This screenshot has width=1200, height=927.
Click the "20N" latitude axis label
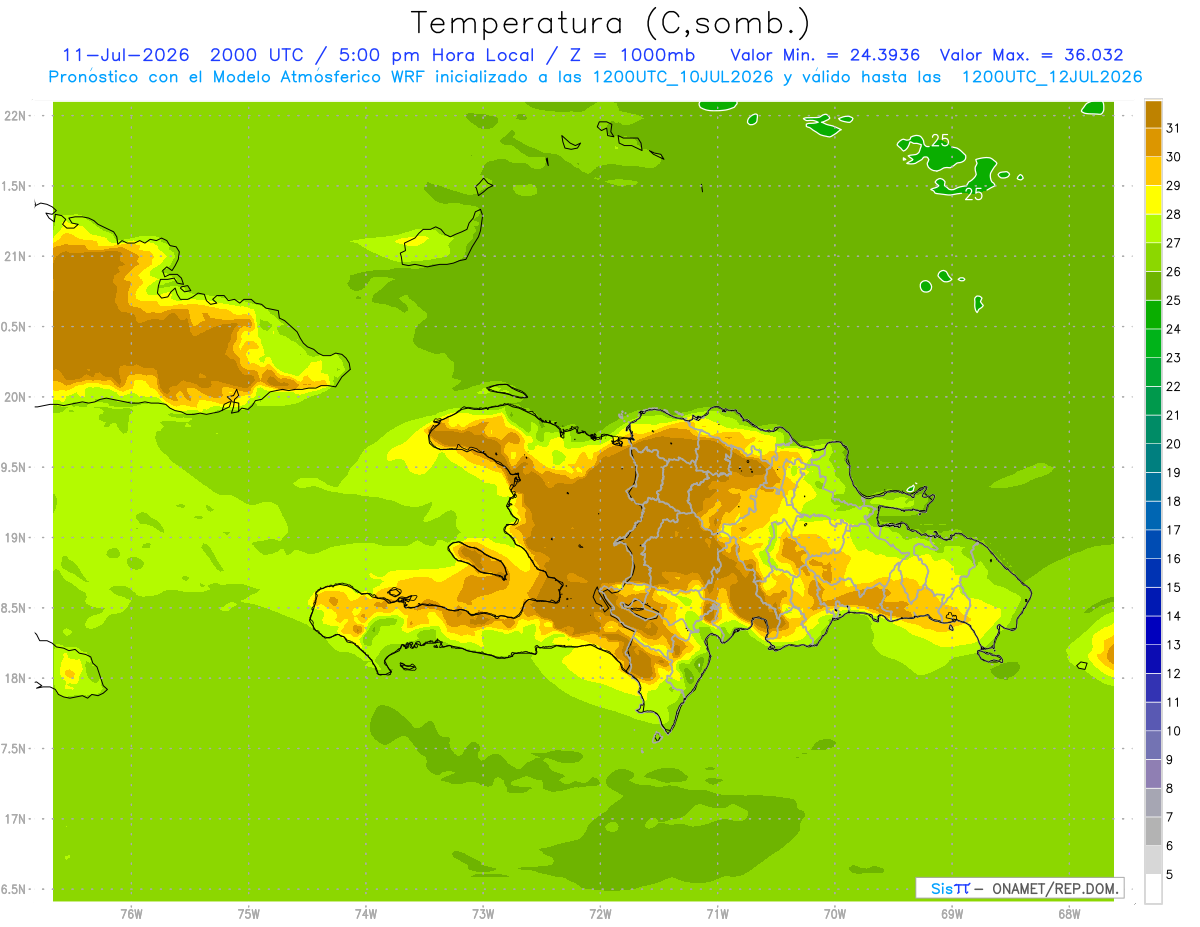[x=14, y=397]
